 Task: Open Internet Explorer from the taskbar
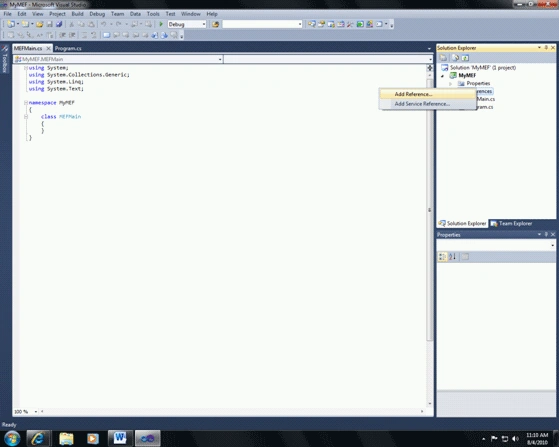[37, 438]
